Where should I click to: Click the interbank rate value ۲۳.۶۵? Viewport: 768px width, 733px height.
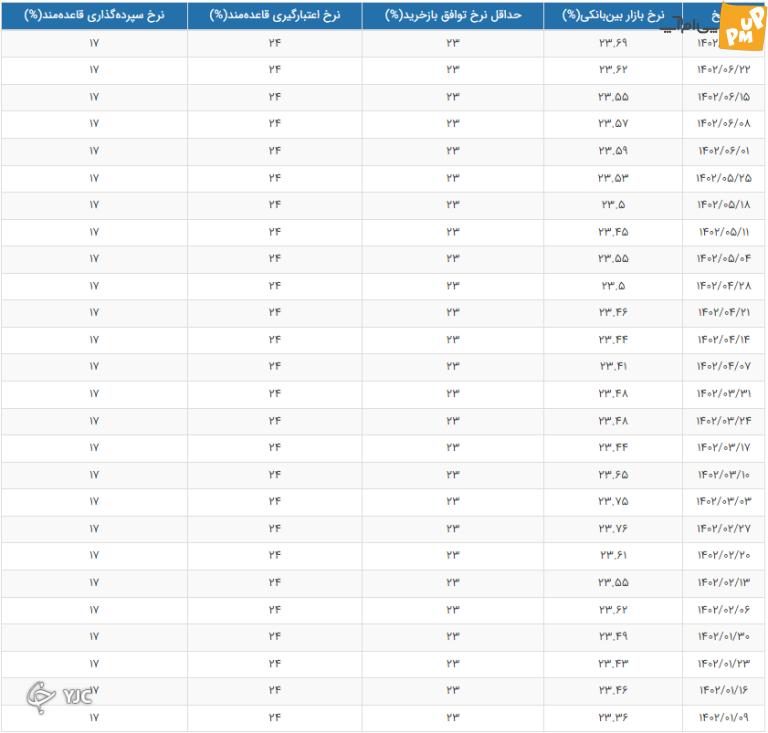pyautogui.click(x=613, y=475)
